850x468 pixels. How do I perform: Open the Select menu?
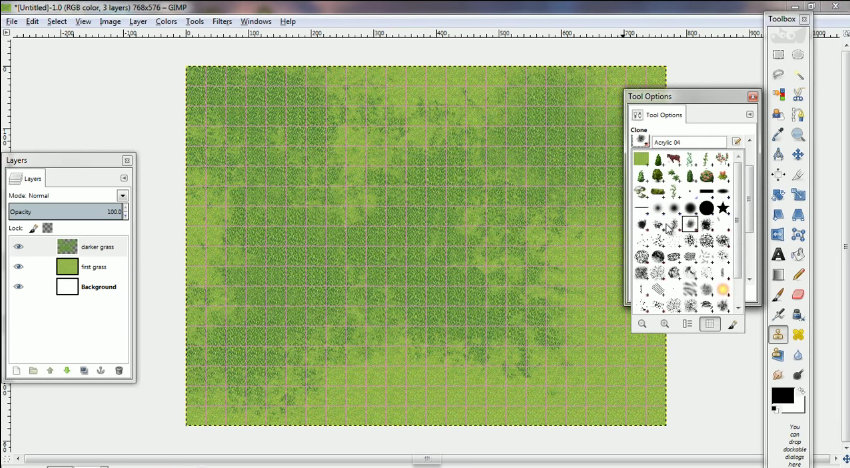point(57,21)
